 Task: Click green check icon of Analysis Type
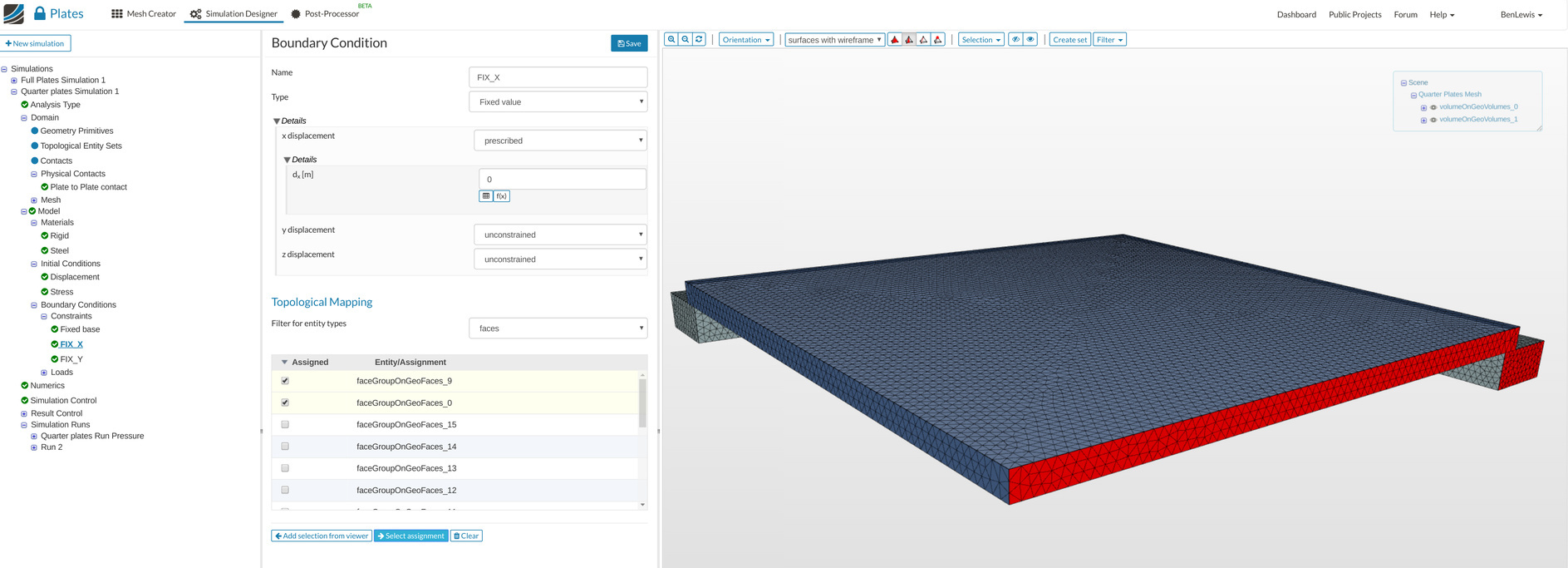pos(25,105)
